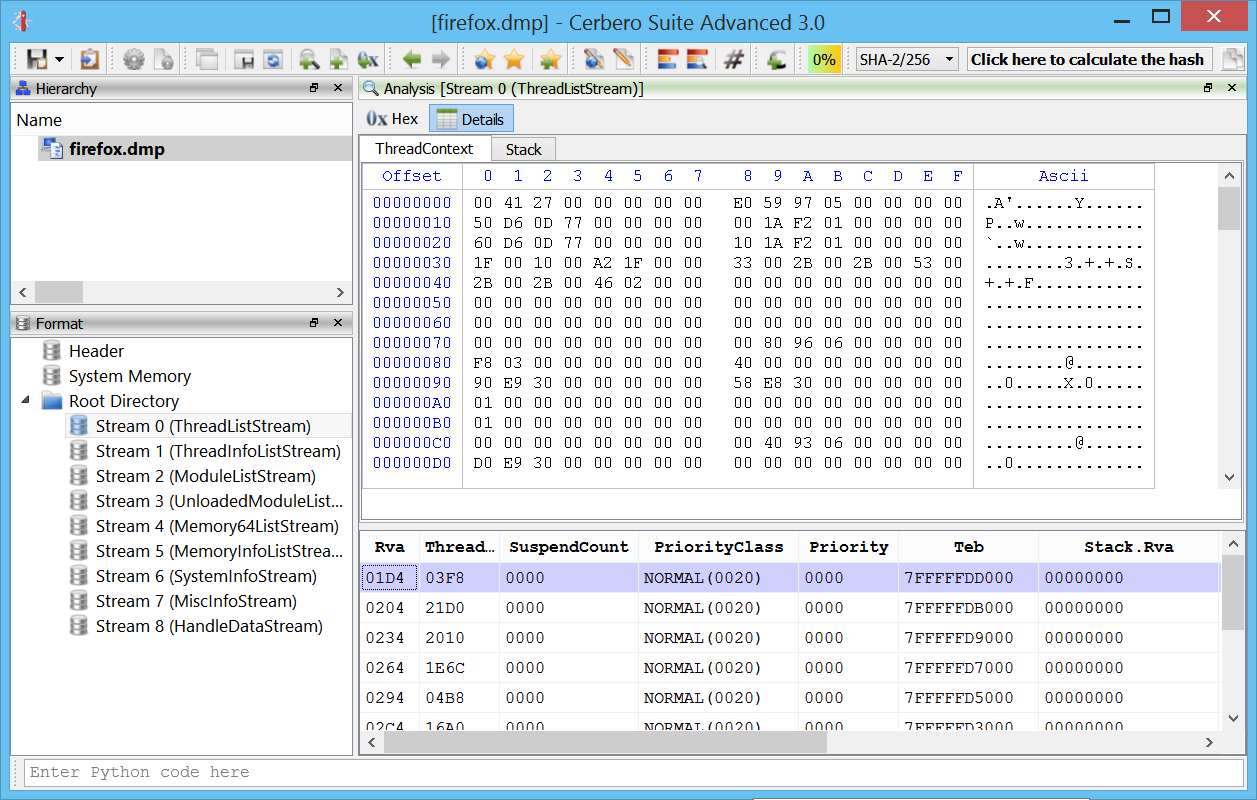Image resolution: width=1257 pixels, height=800 pixels.
Task: Click the file settings gear icon
Action: [x=163, y=59]
